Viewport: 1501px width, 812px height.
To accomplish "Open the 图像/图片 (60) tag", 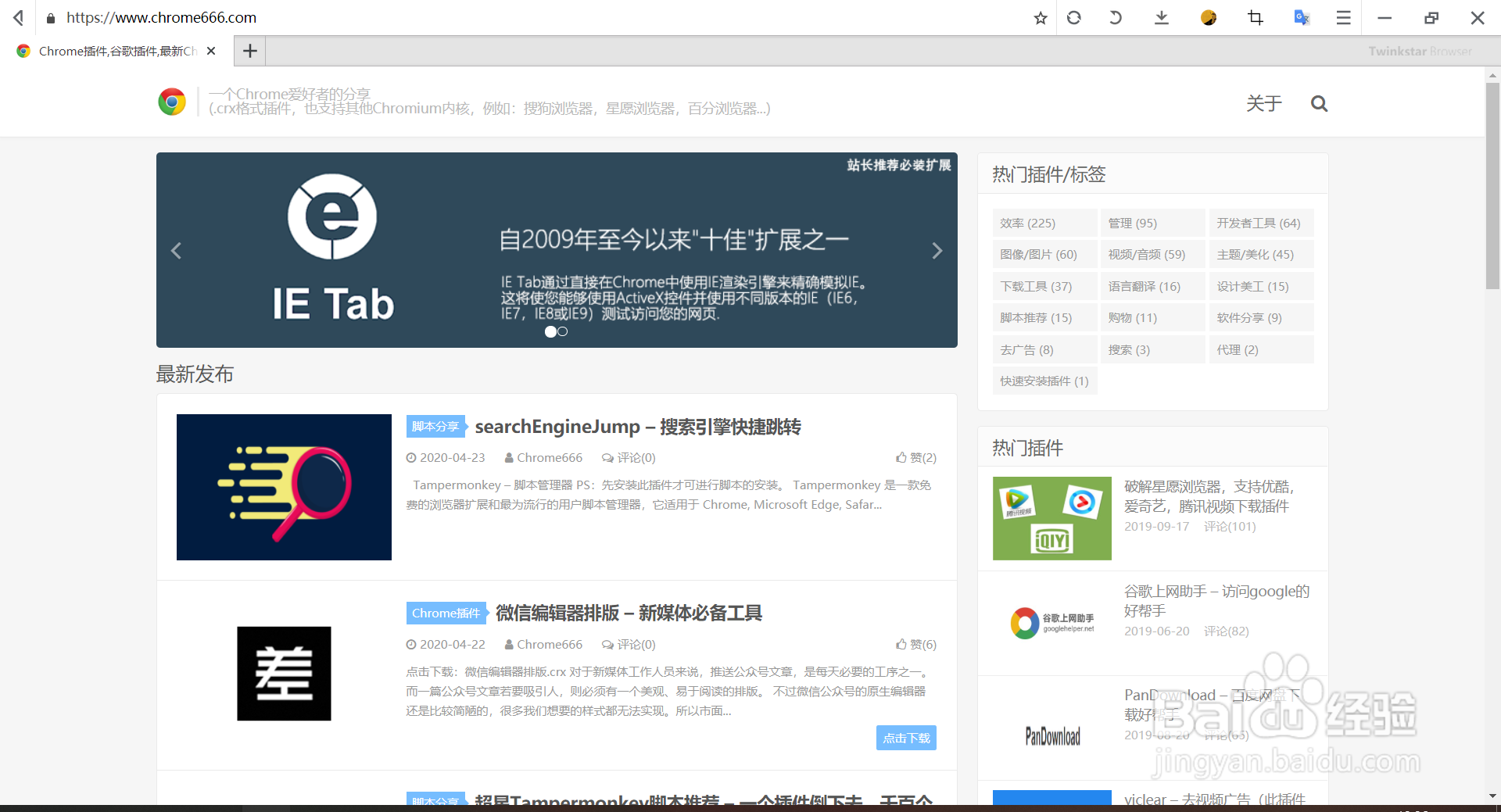I will (x=1044, y=254).
